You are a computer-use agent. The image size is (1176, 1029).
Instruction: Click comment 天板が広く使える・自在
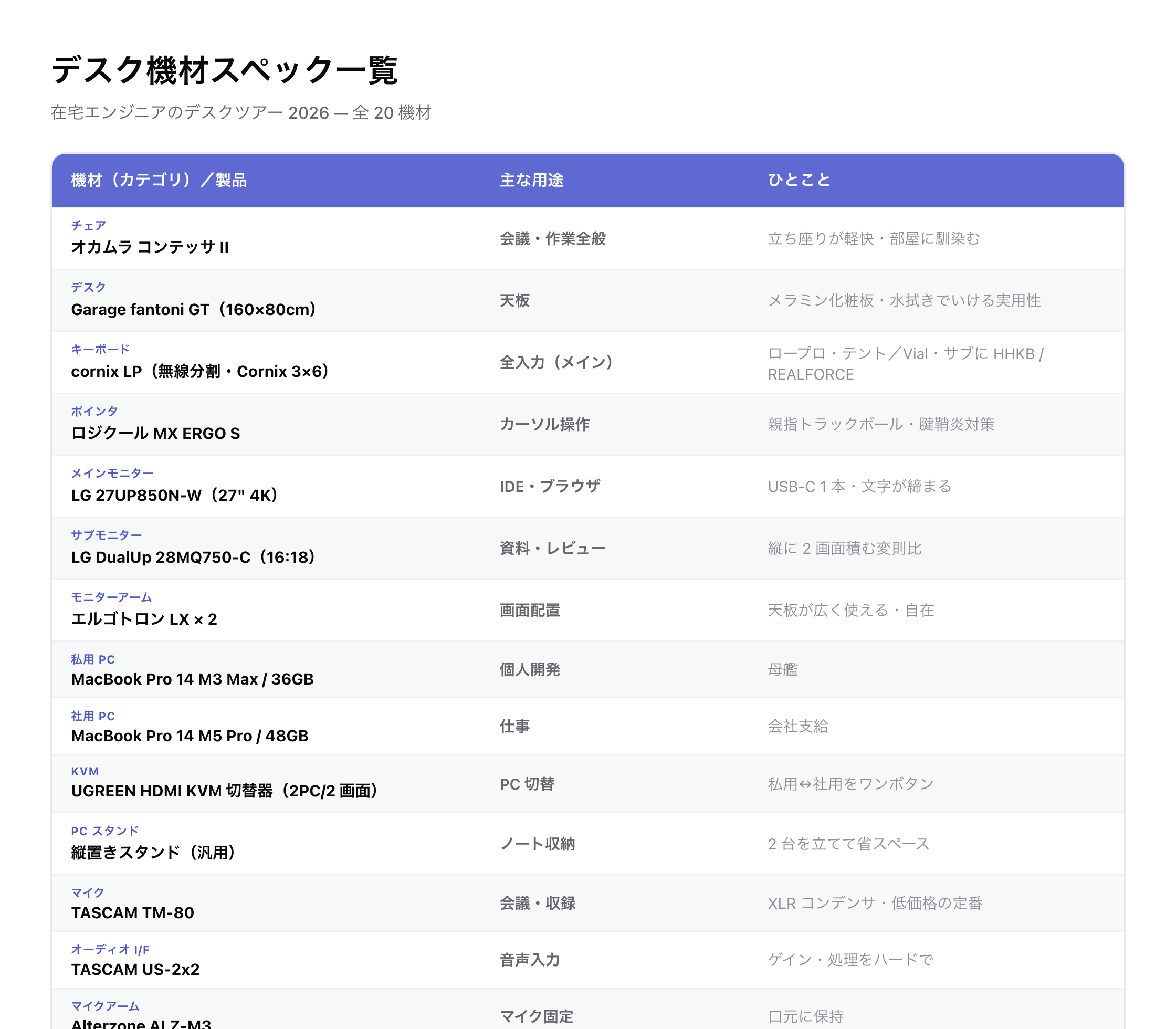click(851, 611)
